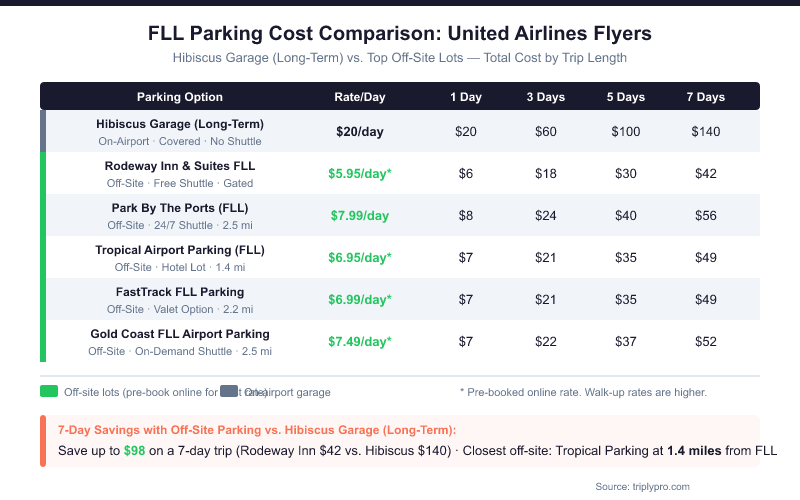Click the $140 Hibiscus 7-day cost

(x=706, y=131)
